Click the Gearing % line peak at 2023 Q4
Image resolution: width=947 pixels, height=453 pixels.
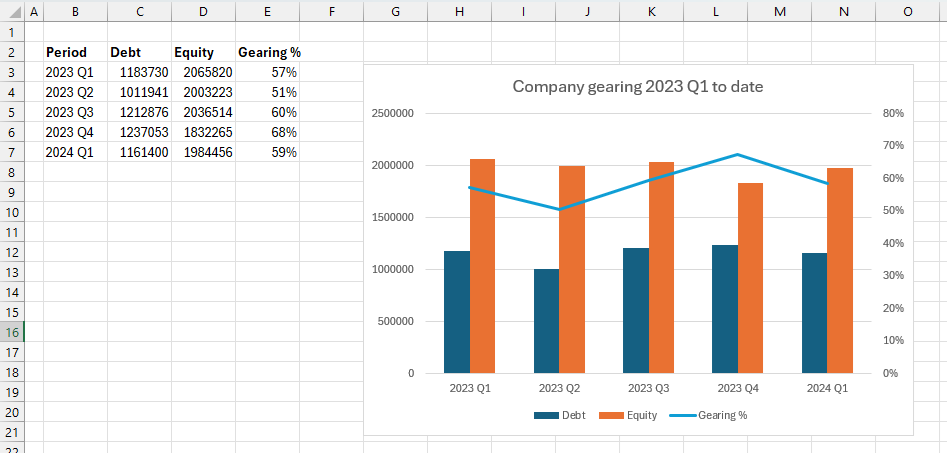(x=737, y=155)
